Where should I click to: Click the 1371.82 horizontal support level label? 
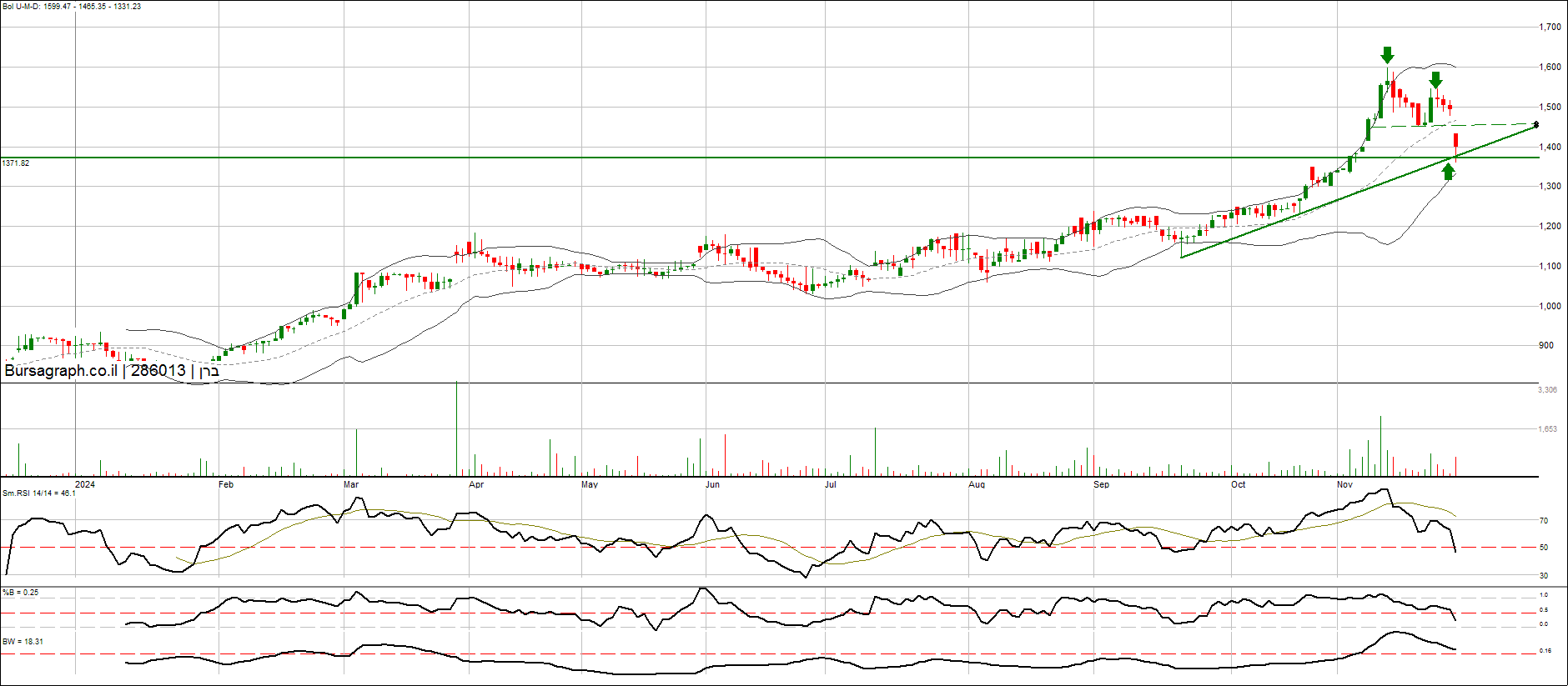[16, 163]
